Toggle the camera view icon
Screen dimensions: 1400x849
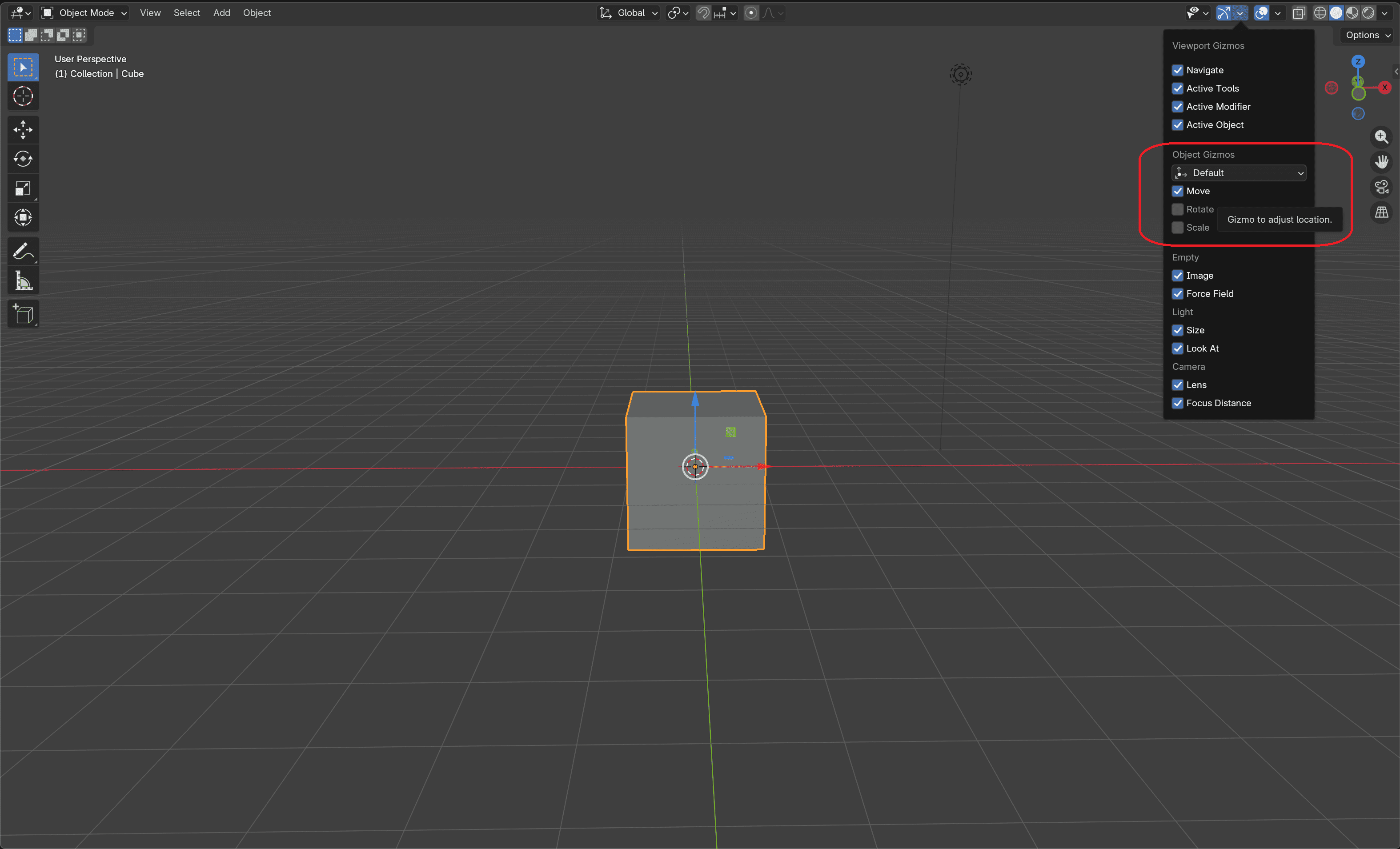tap(1381, 187)
